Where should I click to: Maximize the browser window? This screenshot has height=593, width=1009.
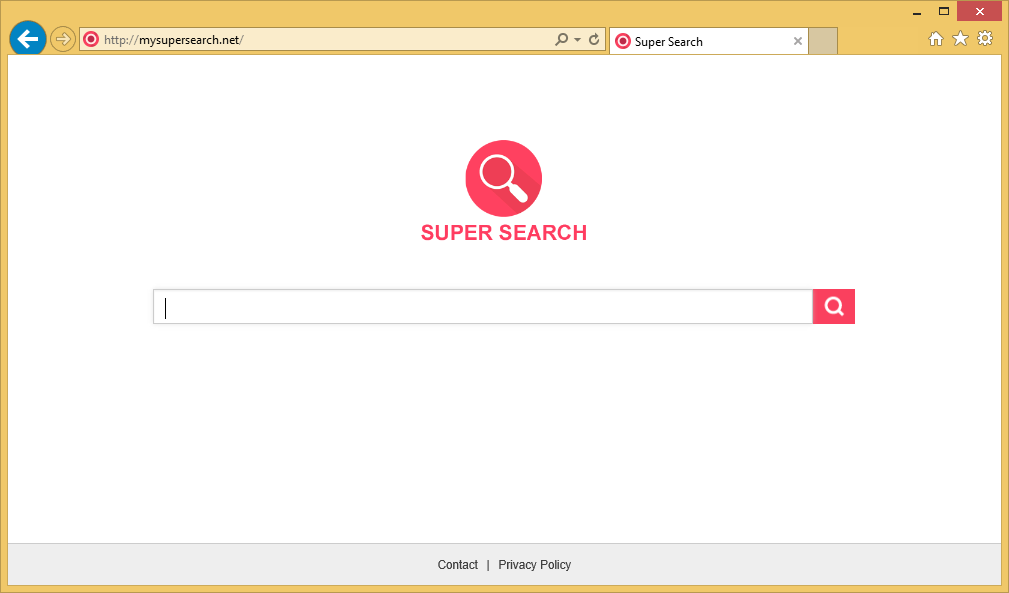(x=943, y=11)
